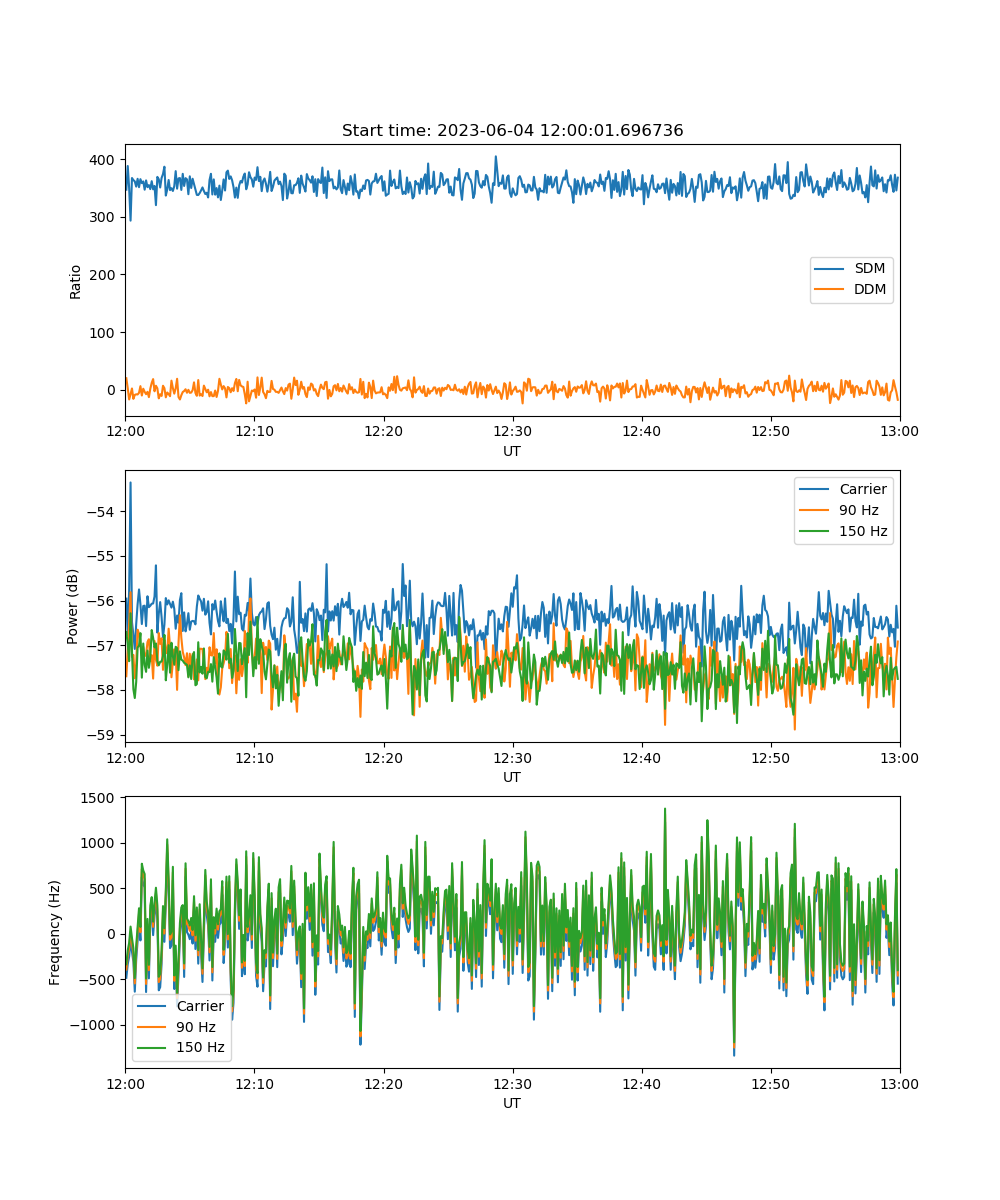The width and height of the screenshot is (1000, 1200).
Task: Select the Carrier legend entry in Frequency plot
Action: (x=181, y=1006)
